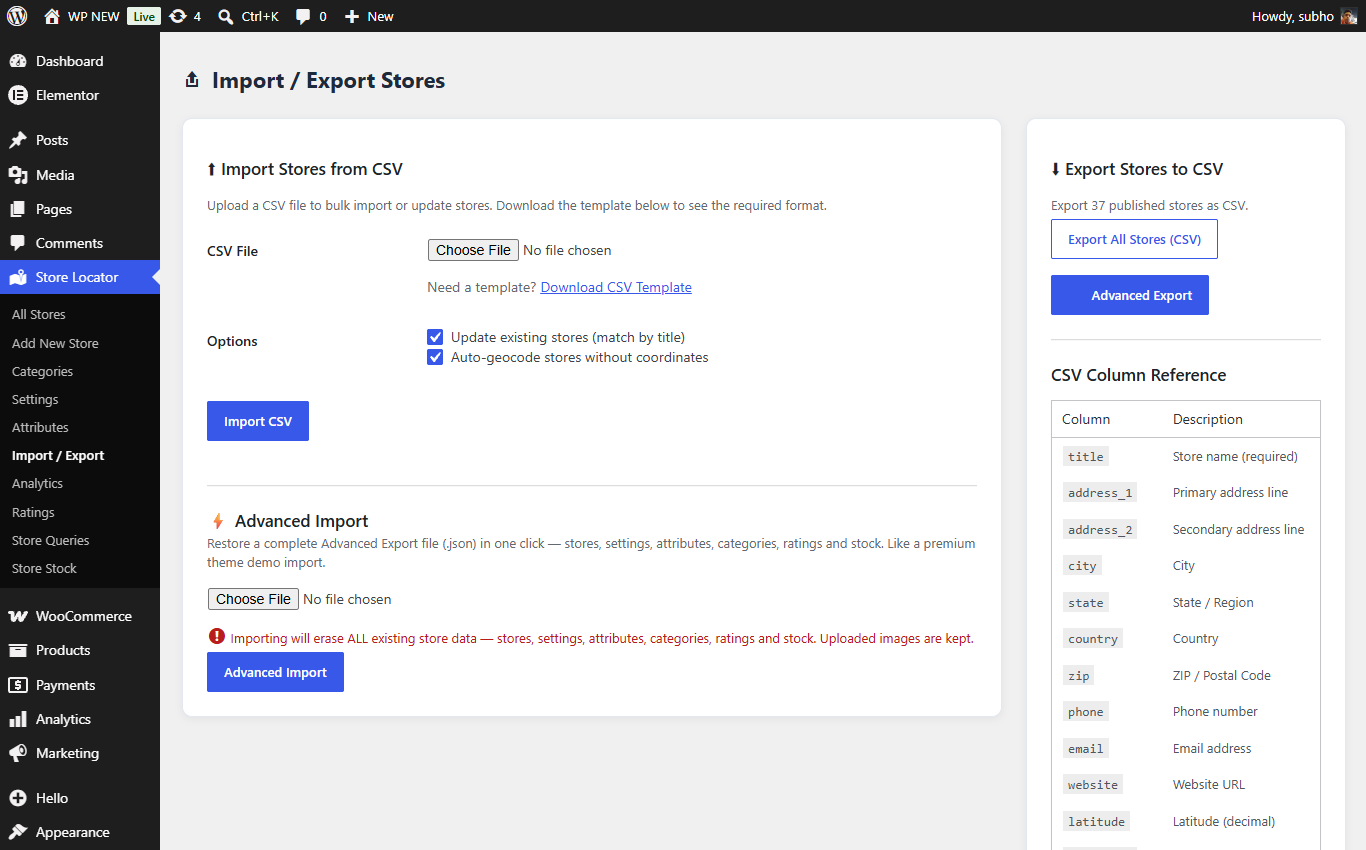The image size is (1366, 850).
Task: Open Store Locator Settings submenu
Action: (35, 399)
